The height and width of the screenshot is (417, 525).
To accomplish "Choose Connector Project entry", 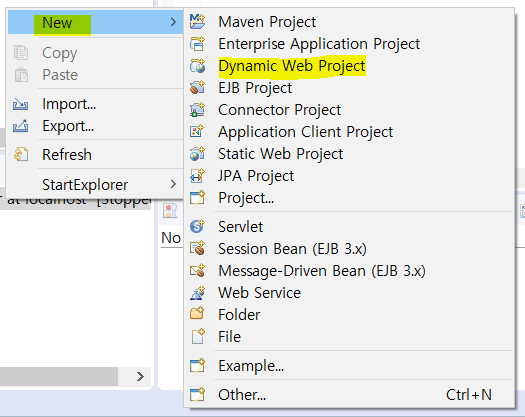I will tap(349, 110).
